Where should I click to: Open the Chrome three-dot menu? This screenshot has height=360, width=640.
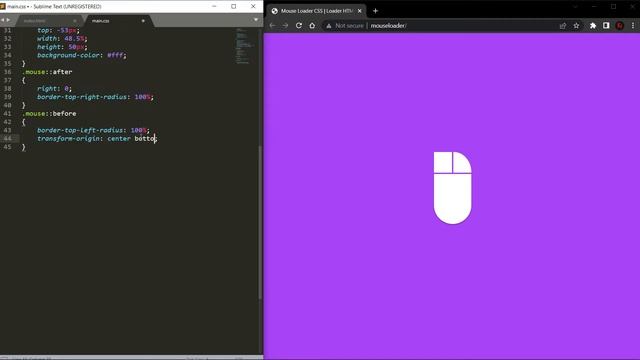(x=633, y=26)
